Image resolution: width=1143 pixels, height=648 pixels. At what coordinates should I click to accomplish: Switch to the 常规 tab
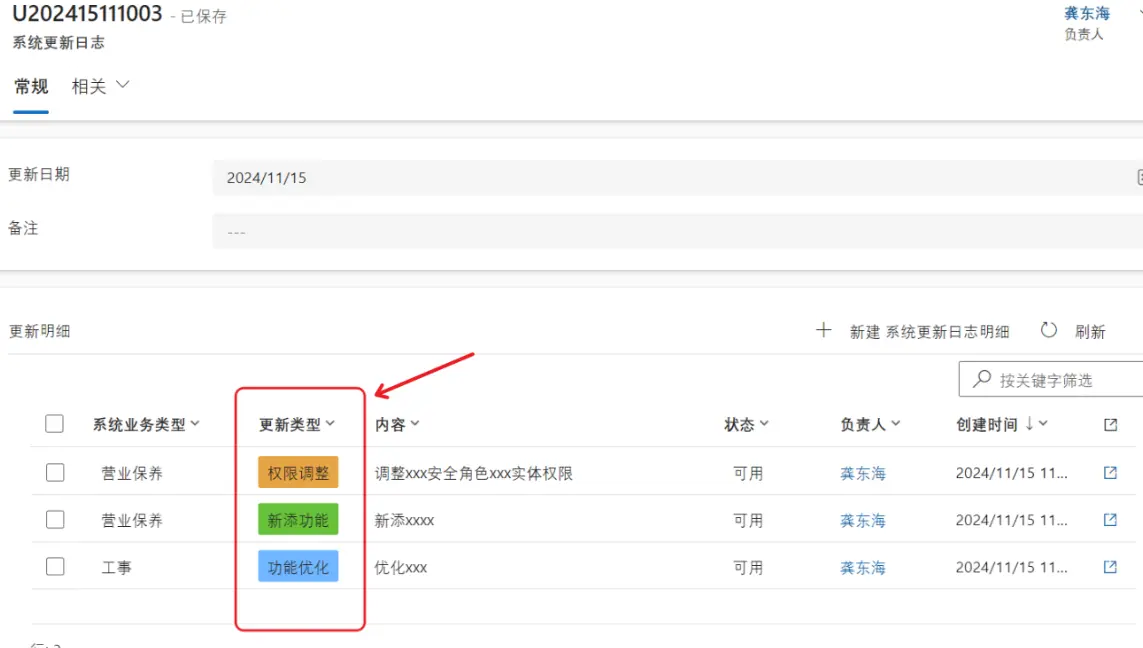(x=31, y=86)
